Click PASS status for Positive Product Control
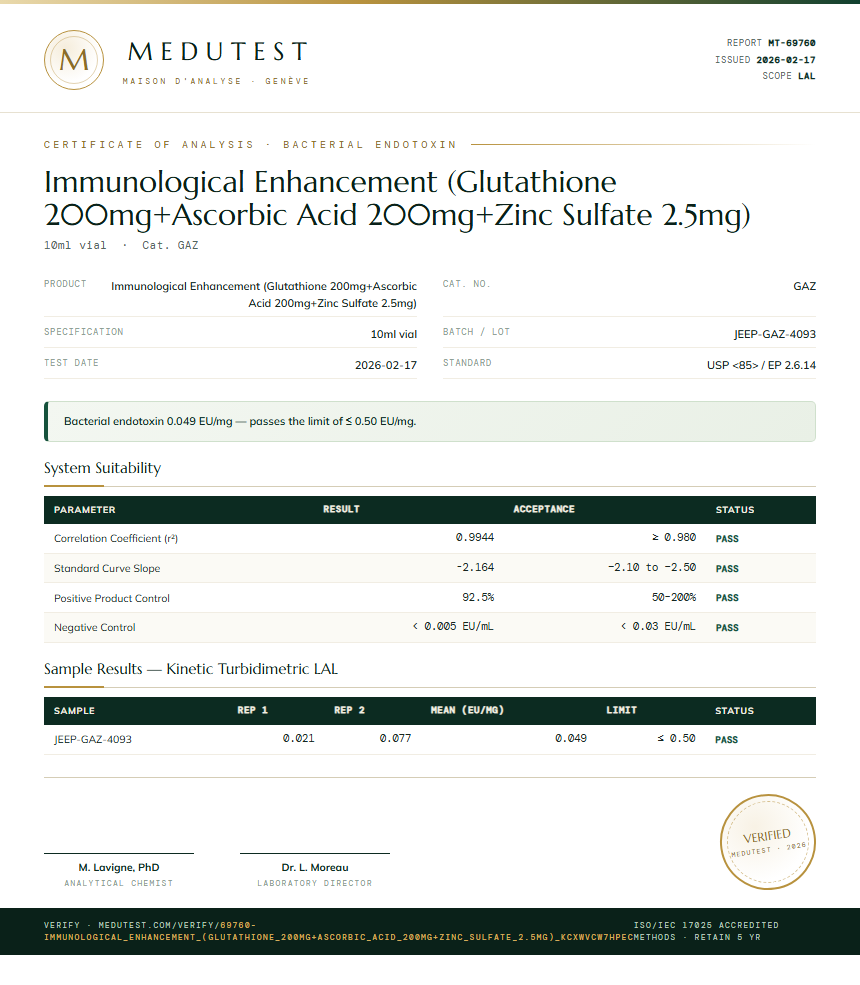The width and height of the screenshot is (860, 985). 727,597
